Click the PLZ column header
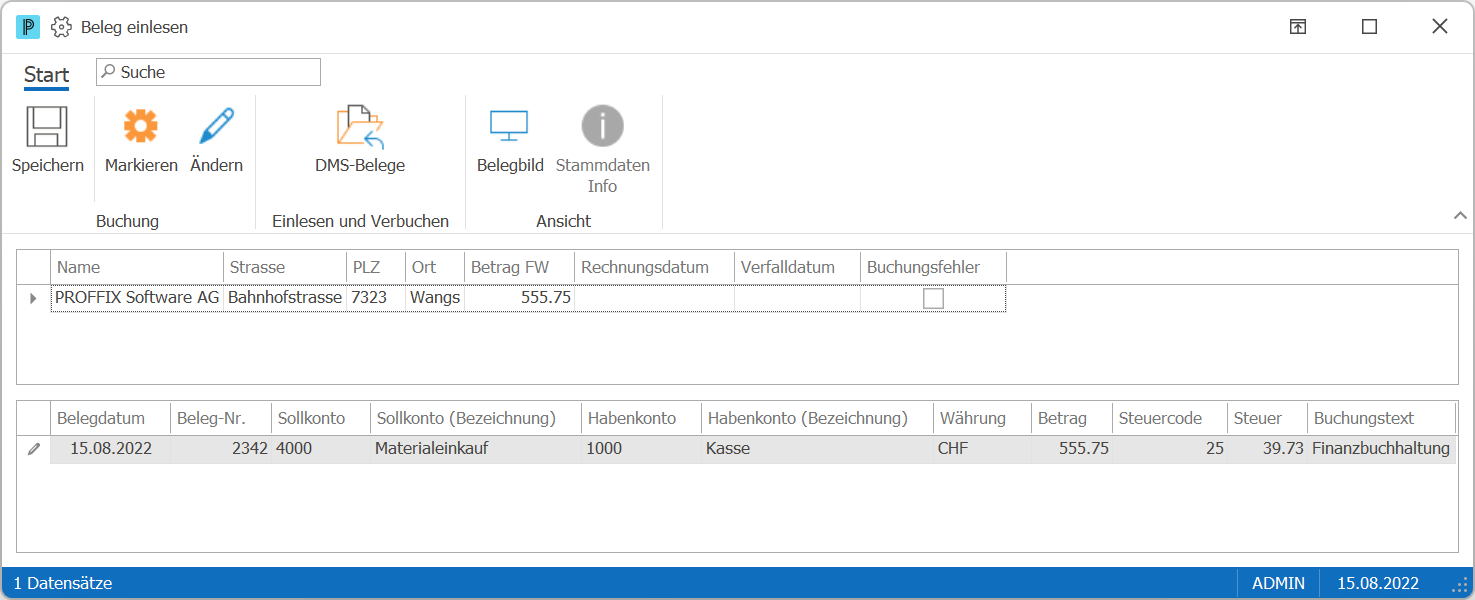The width and height of the screenshot is (1475, 600). coord(376,267)
